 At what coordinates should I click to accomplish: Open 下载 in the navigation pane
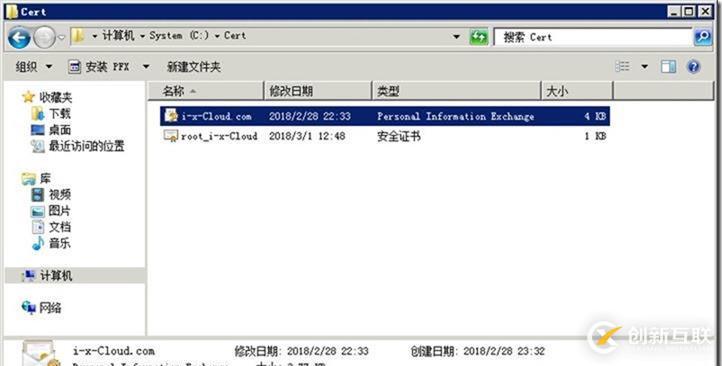(x=60, y=114)
